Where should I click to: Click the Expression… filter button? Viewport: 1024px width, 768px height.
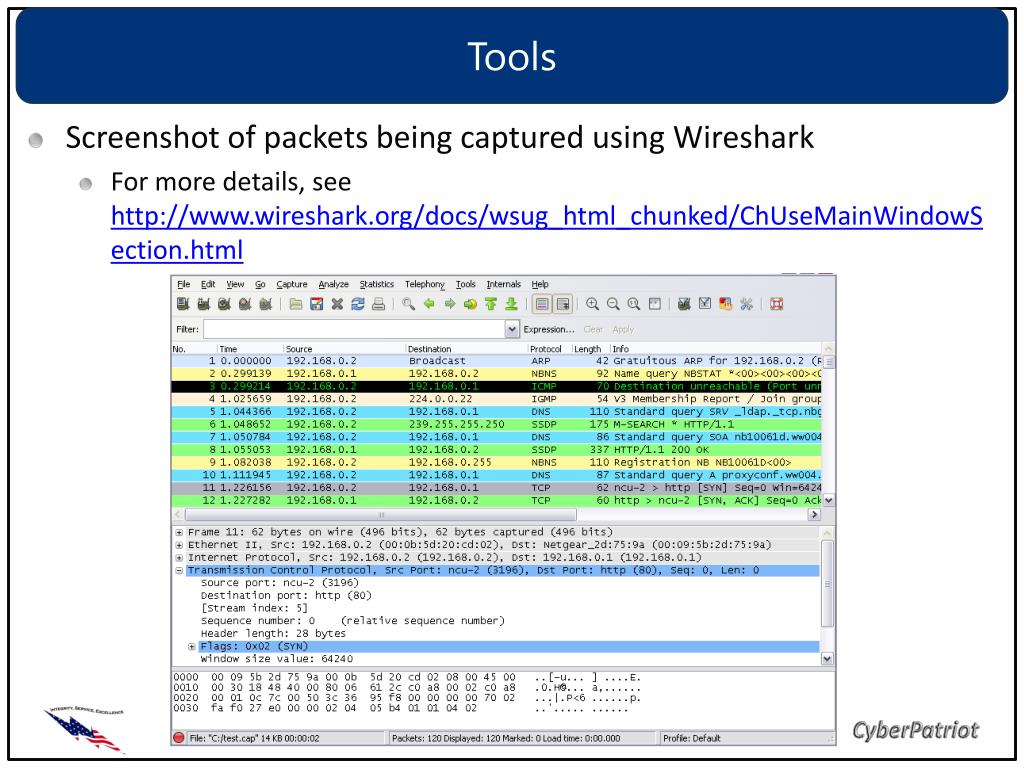pyautogui.click(x=549, y=329)
